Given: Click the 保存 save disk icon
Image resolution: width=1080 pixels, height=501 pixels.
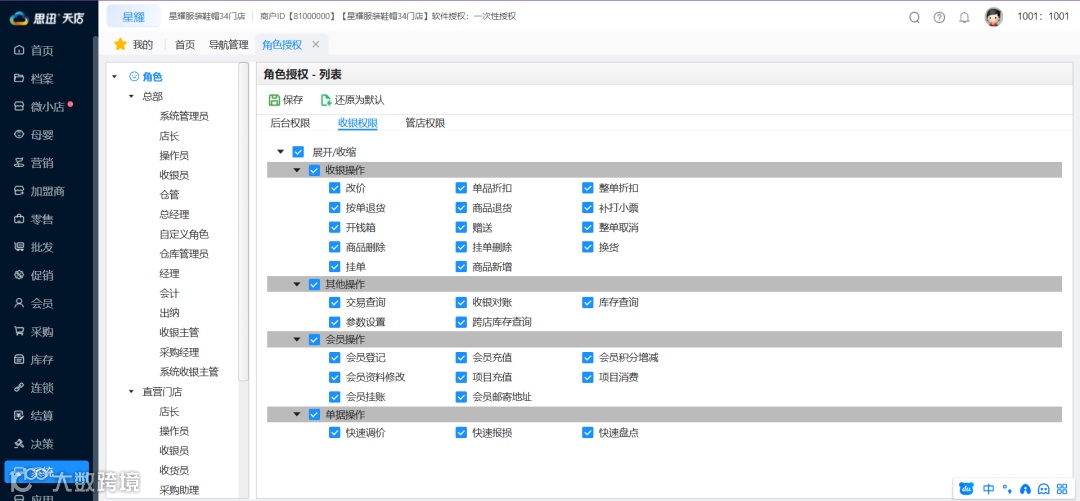Looking at the screenshot, I should tap(274, 100).
